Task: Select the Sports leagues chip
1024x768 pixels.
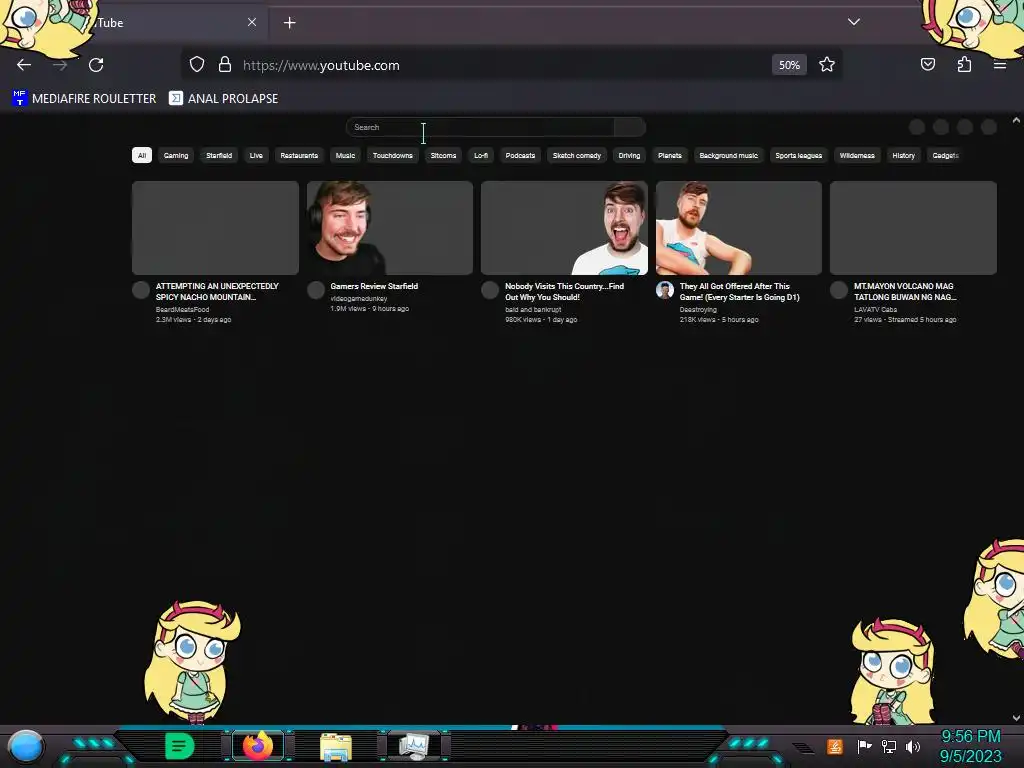Action: click(798, 155)
